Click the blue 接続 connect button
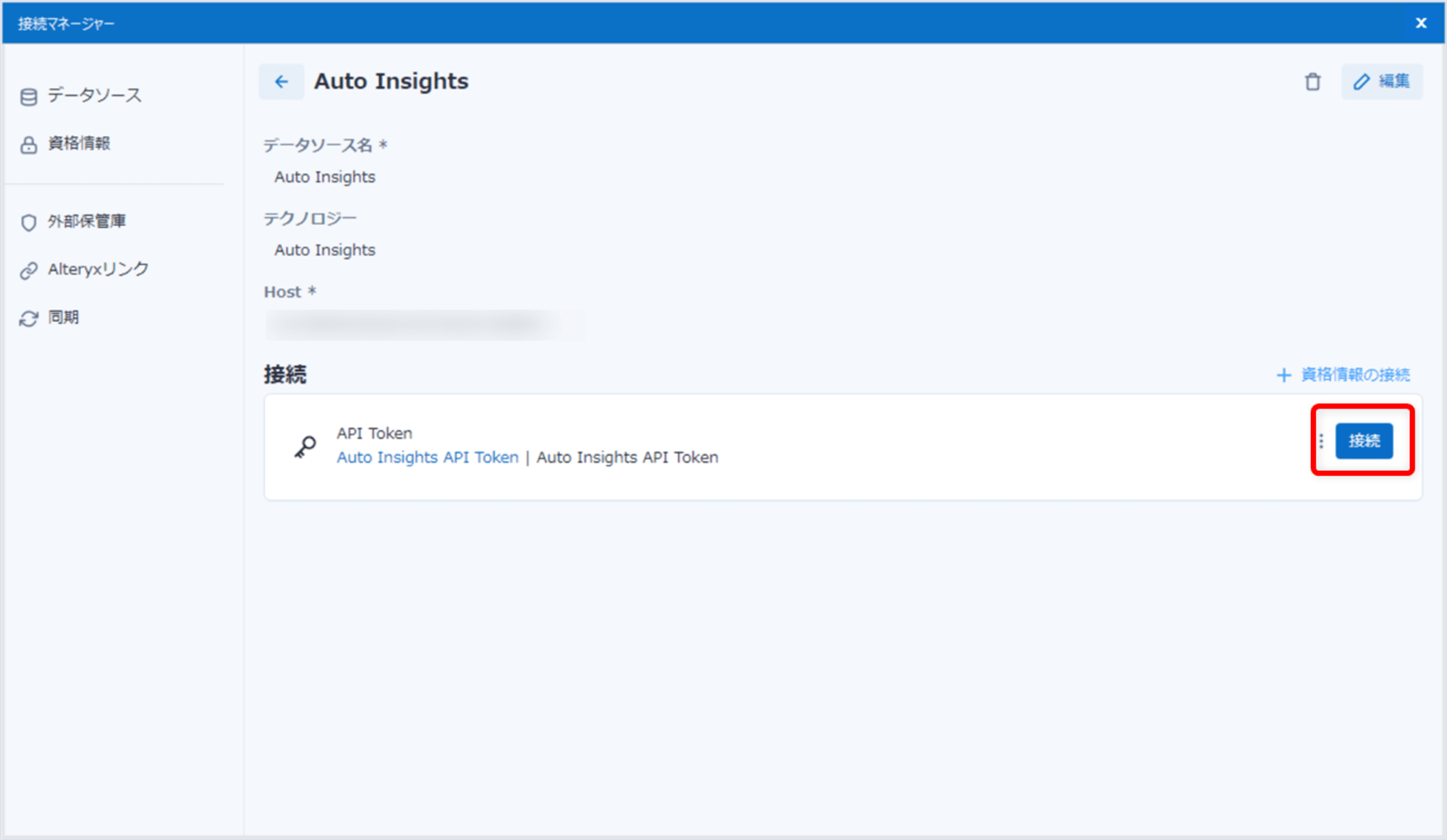Image resolution: width=1447 pixels, height=840 pixels. [x=1364, y=441]
